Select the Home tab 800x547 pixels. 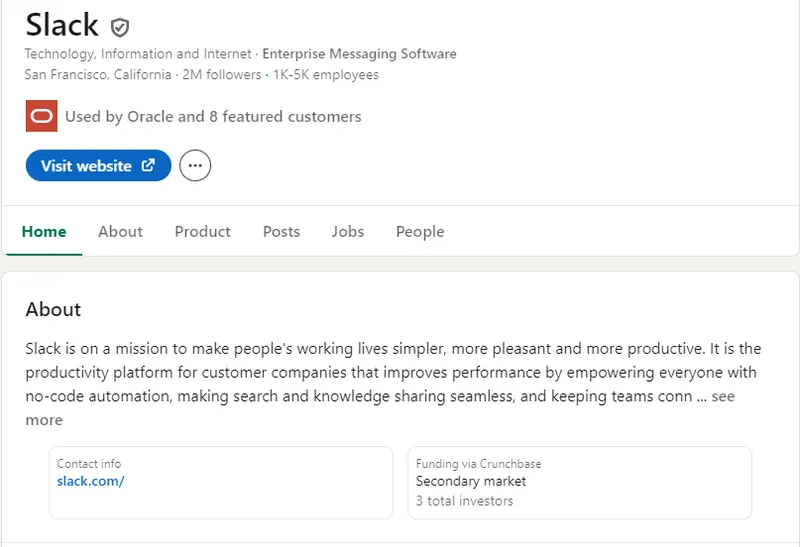point(44,232)
